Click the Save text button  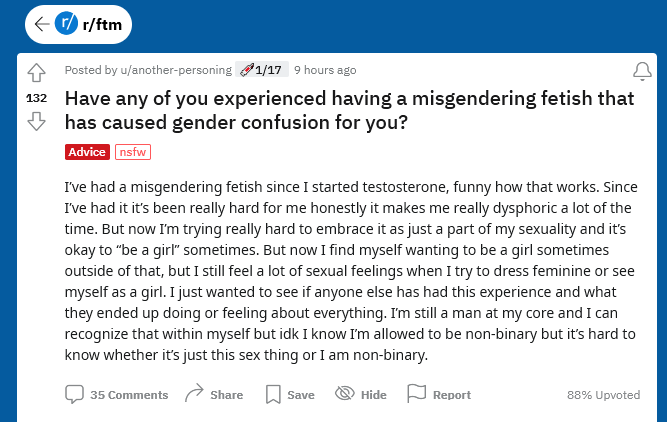pyautogui.click(x=301, y=395)
